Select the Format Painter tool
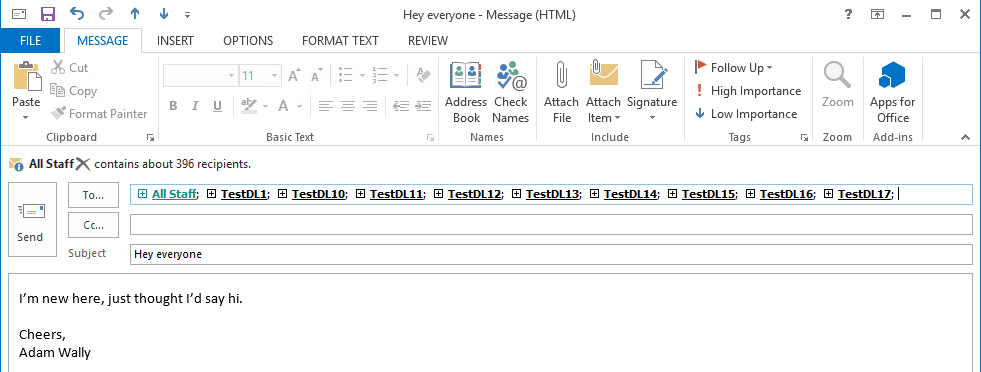The image size is (981, 372). 99,114
